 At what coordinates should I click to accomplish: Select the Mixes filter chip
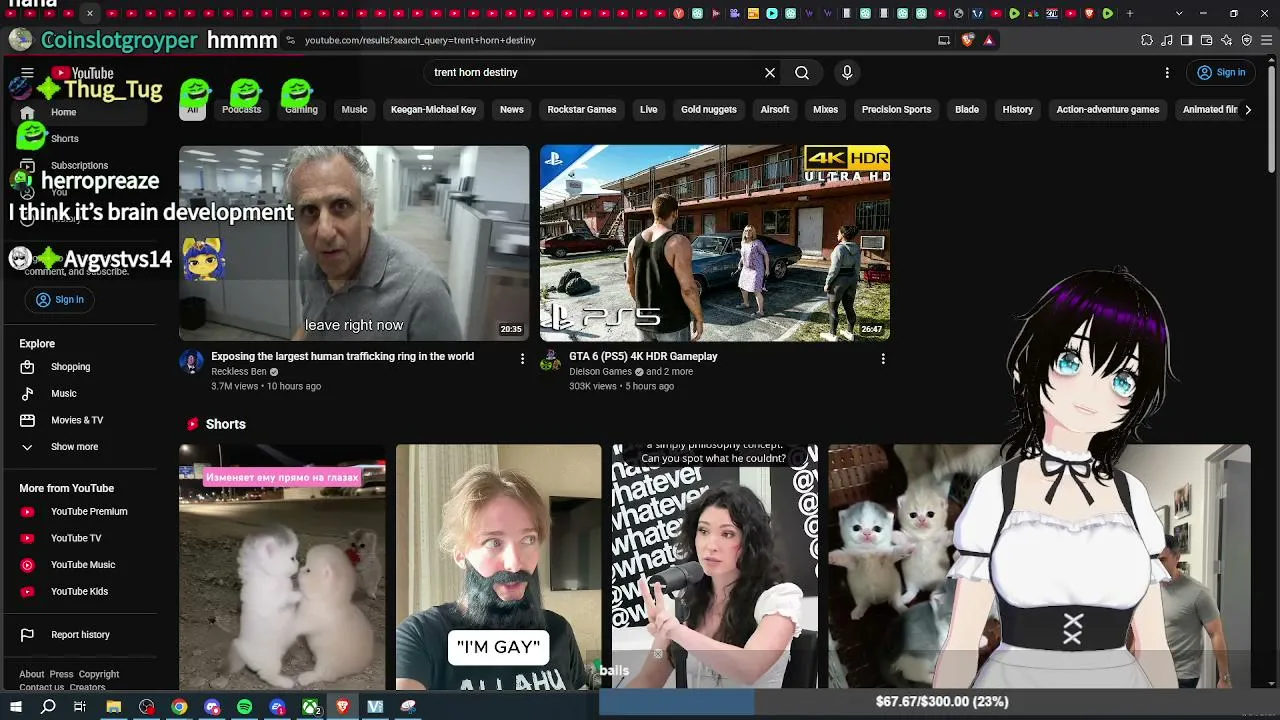pyautogui.click(x=826, y=109)
